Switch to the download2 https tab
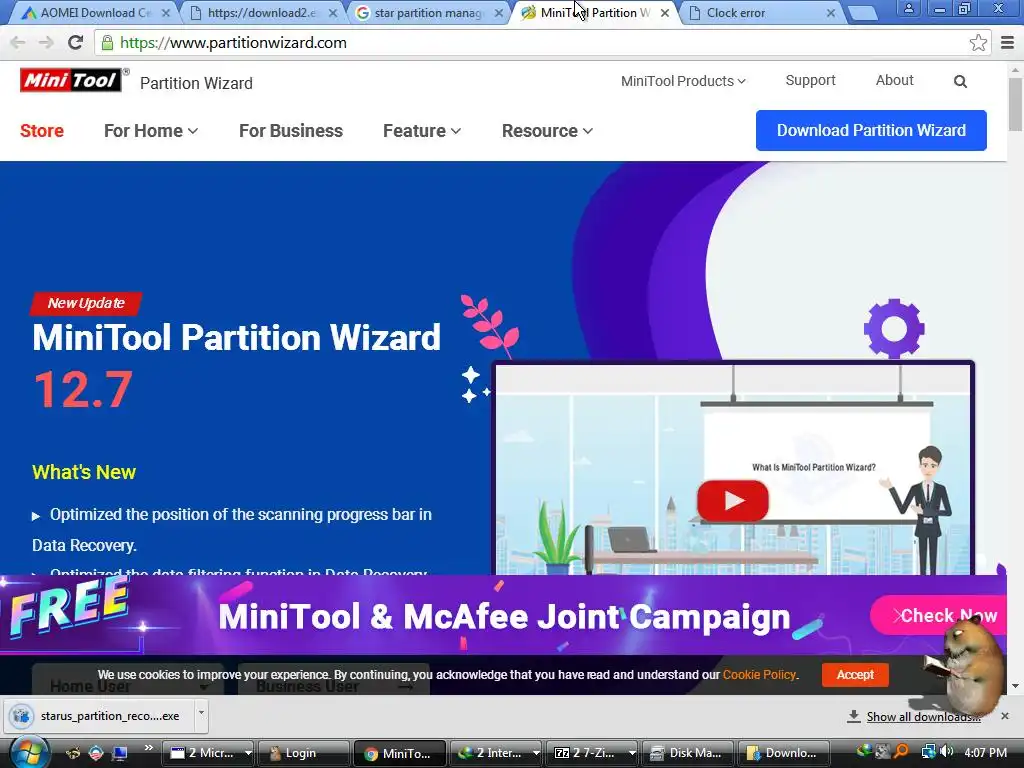The image size is (1024, 768). 262,13
